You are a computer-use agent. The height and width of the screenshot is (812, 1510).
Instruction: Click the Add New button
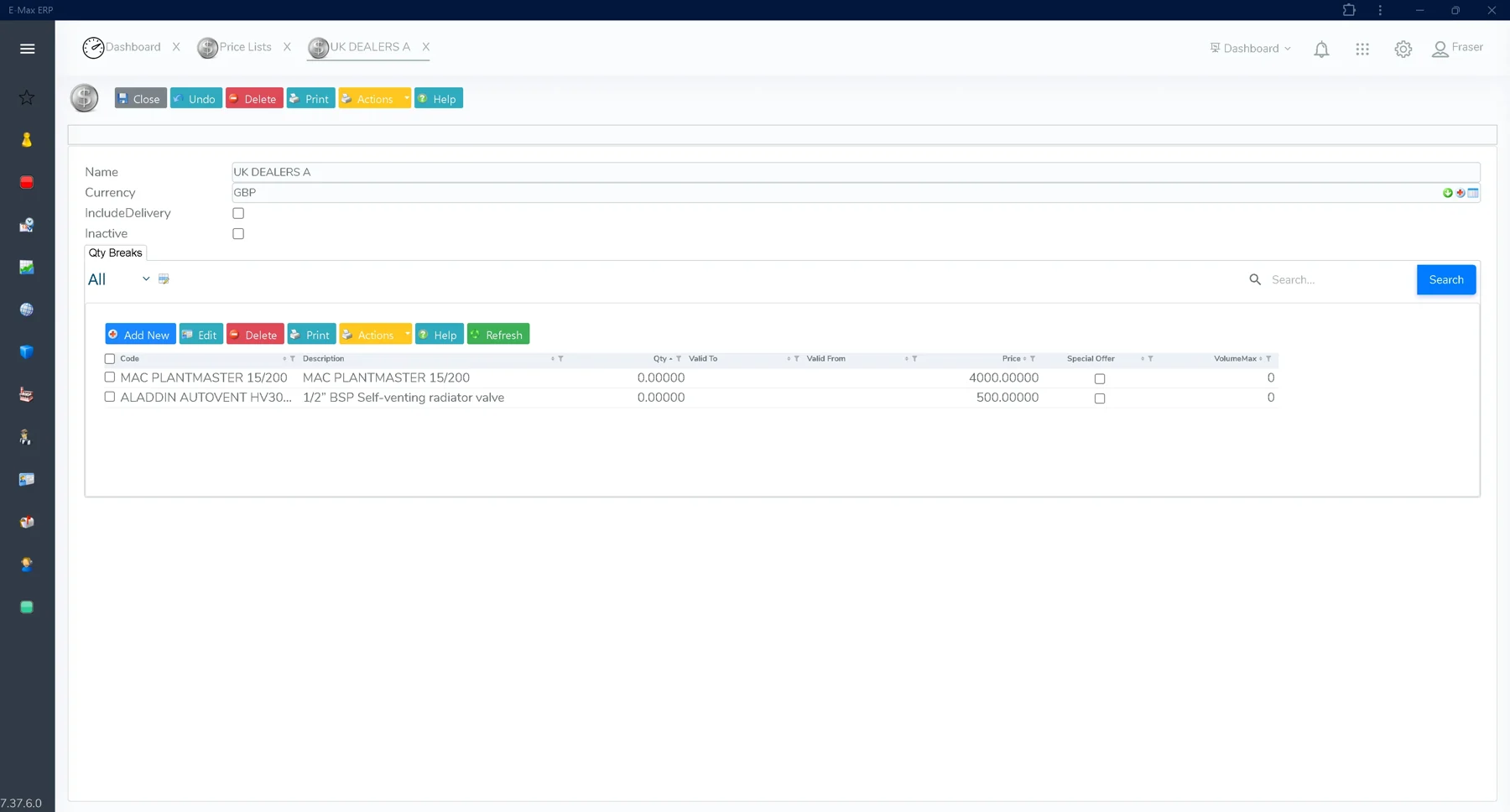pos(140,334)
